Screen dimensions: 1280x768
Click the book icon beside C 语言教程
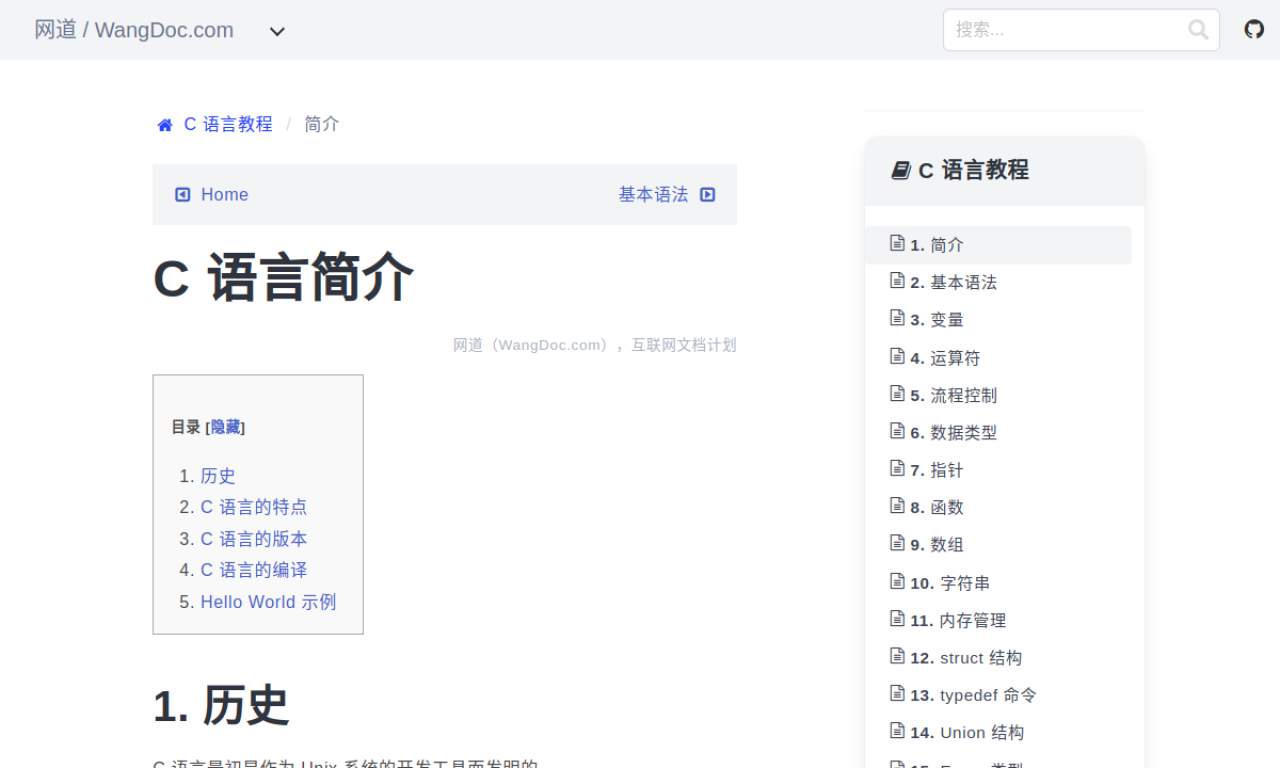(x=901, y=170)
